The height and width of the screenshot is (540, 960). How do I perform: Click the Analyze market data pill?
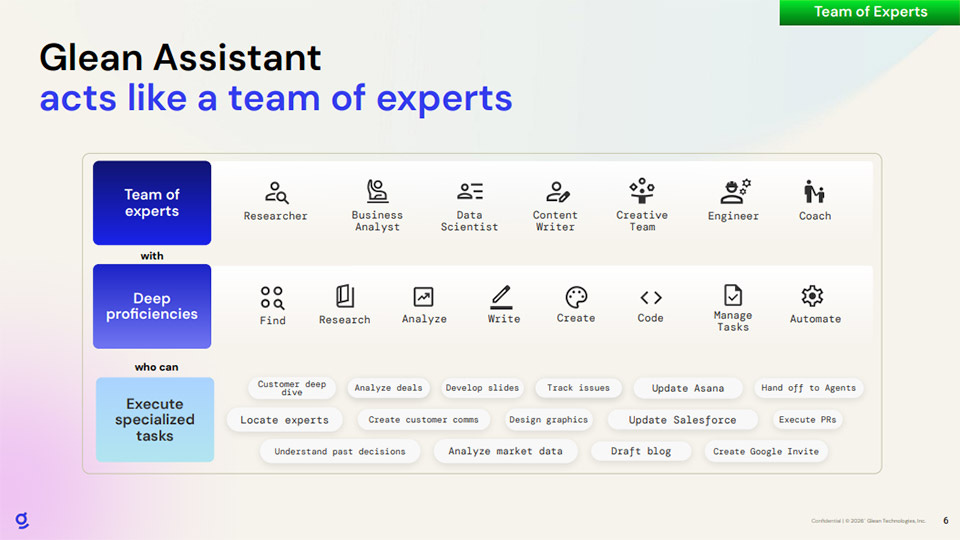click(505, 451)
